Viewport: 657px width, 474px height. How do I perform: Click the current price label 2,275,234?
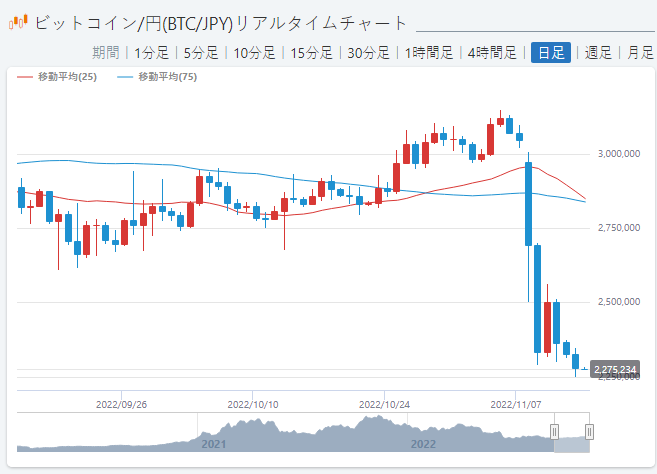615,369
